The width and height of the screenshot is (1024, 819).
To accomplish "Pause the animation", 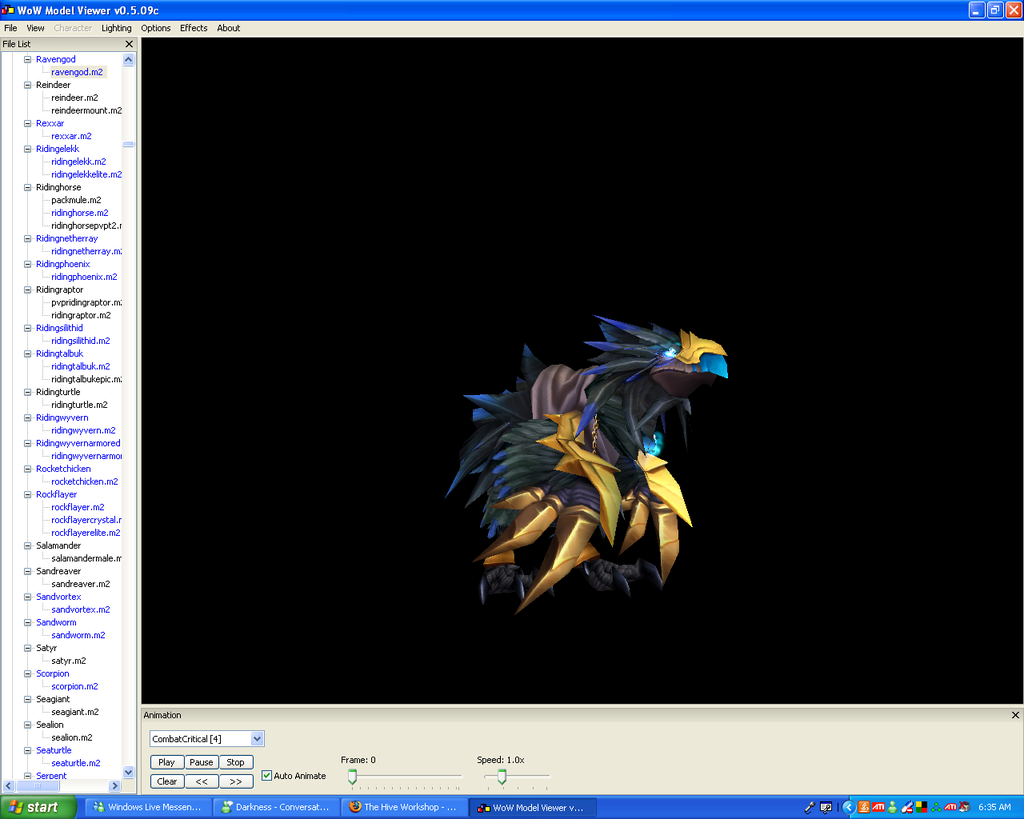I will click(201, 762).
